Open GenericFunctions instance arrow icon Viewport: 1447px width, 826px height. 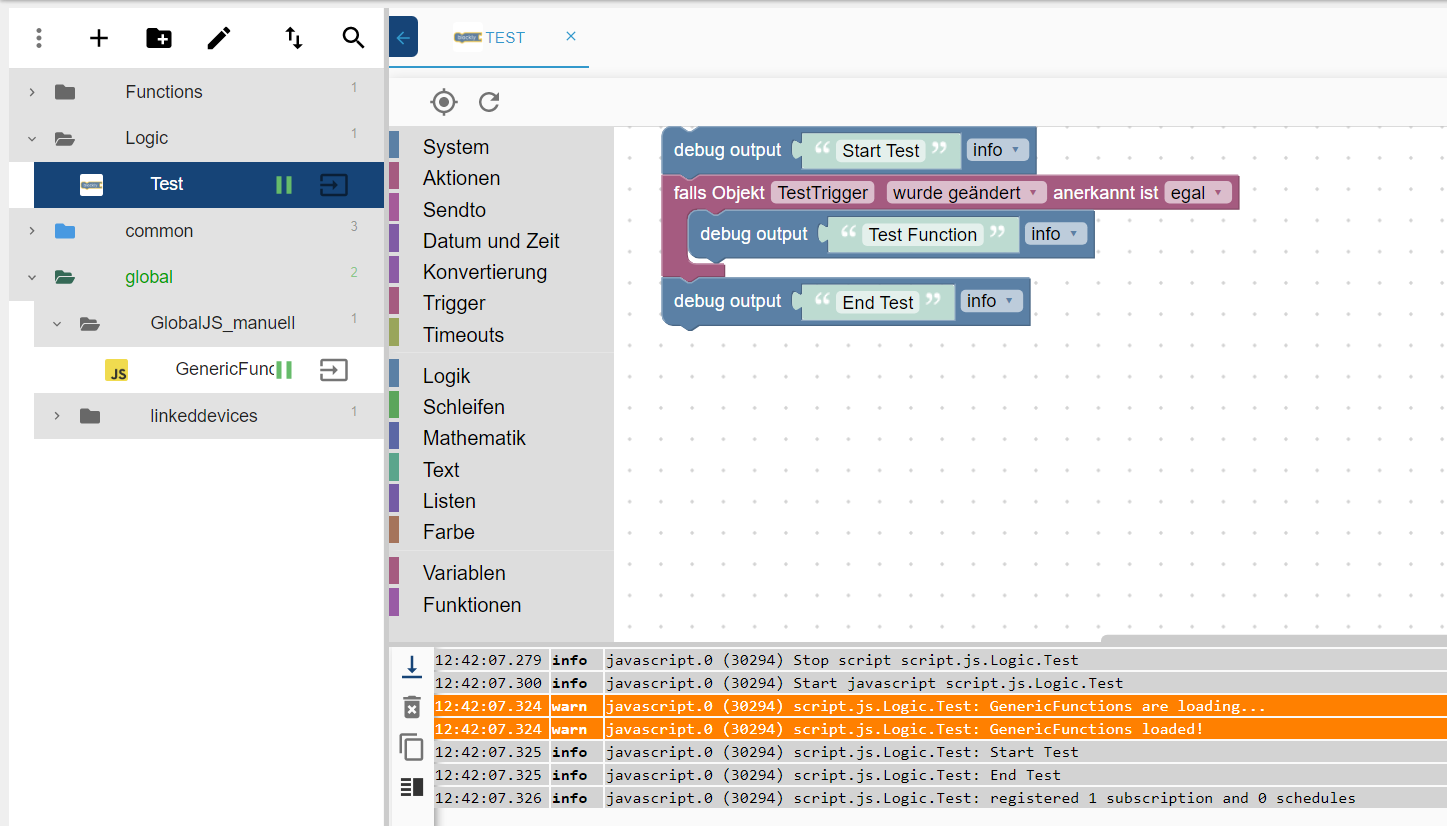334,370
